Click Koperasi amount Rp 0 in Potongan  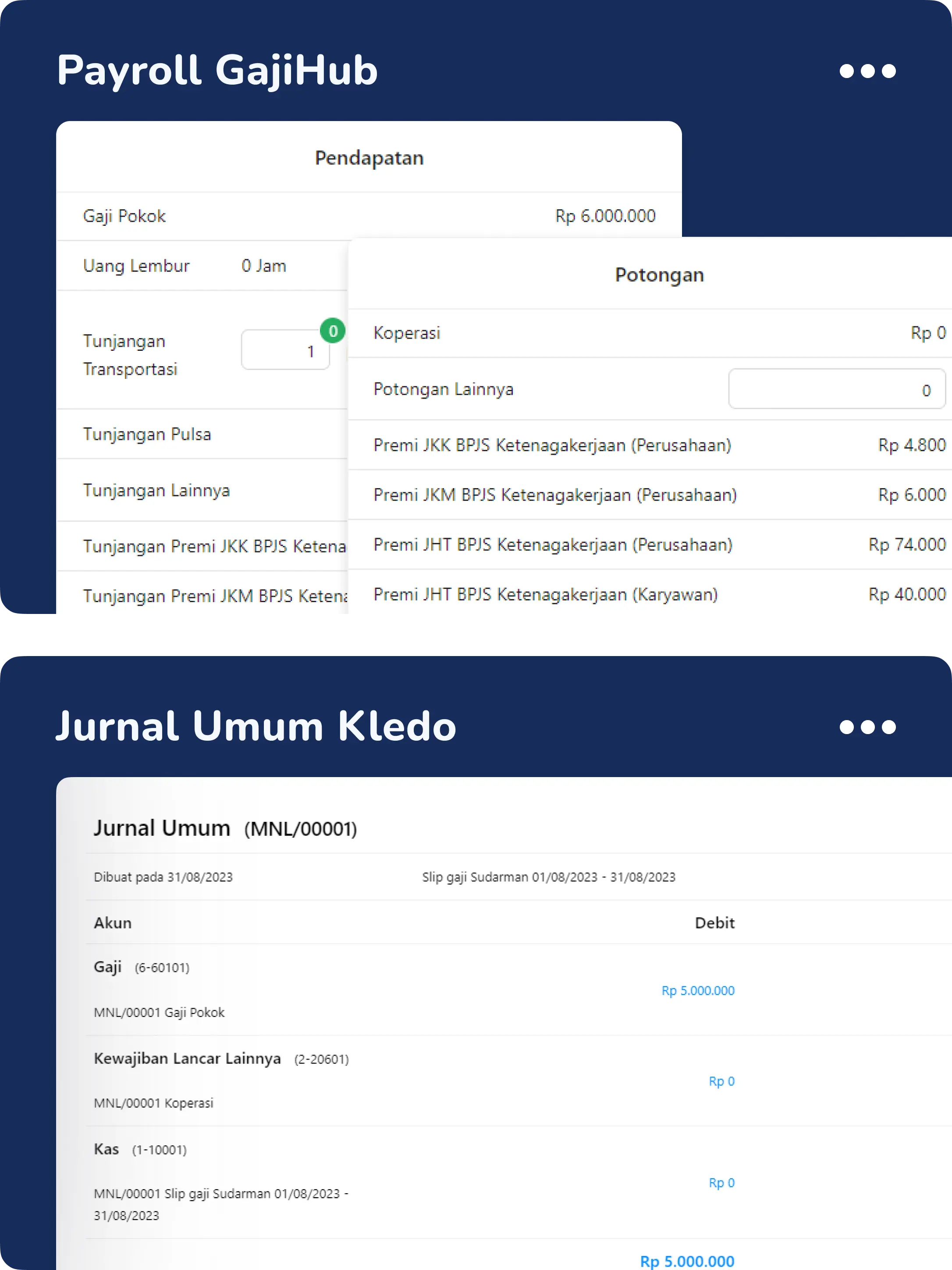928,333
